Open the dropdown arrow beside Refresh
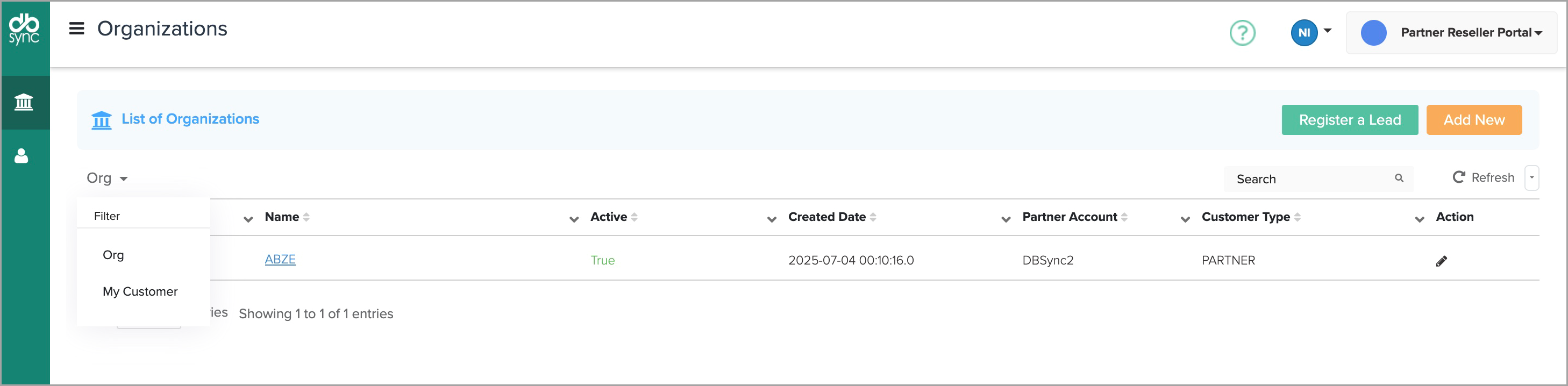Image resolution: width=1568 pixels, height=386 pixels. [x=1531, y=178]
